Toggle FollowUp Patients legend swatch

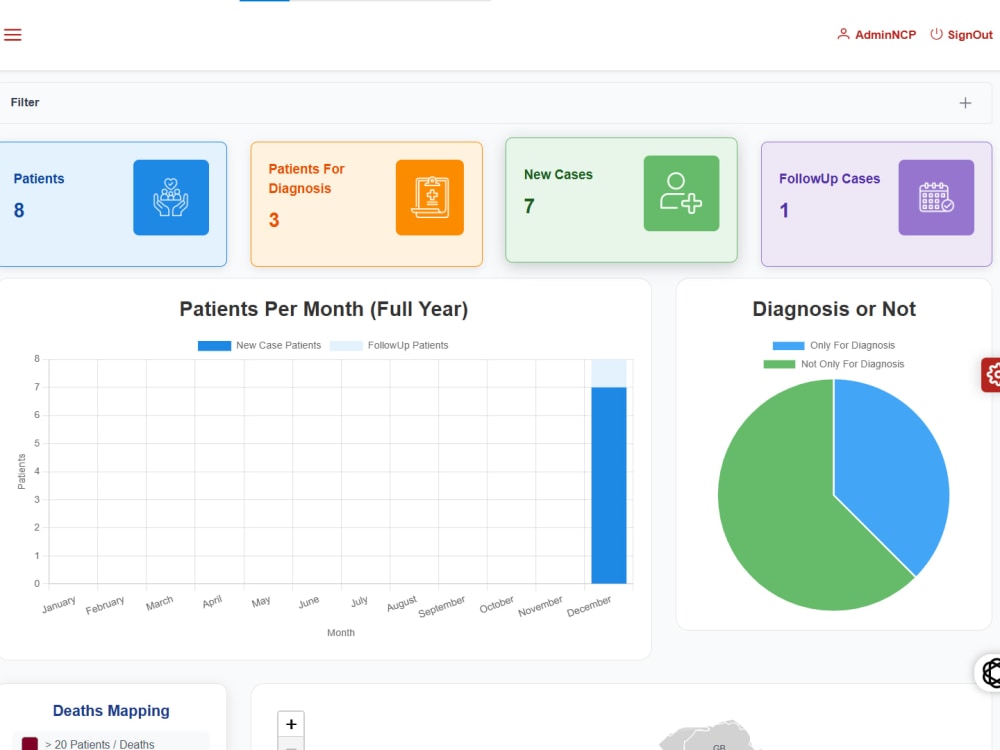[x=346, y=346]
